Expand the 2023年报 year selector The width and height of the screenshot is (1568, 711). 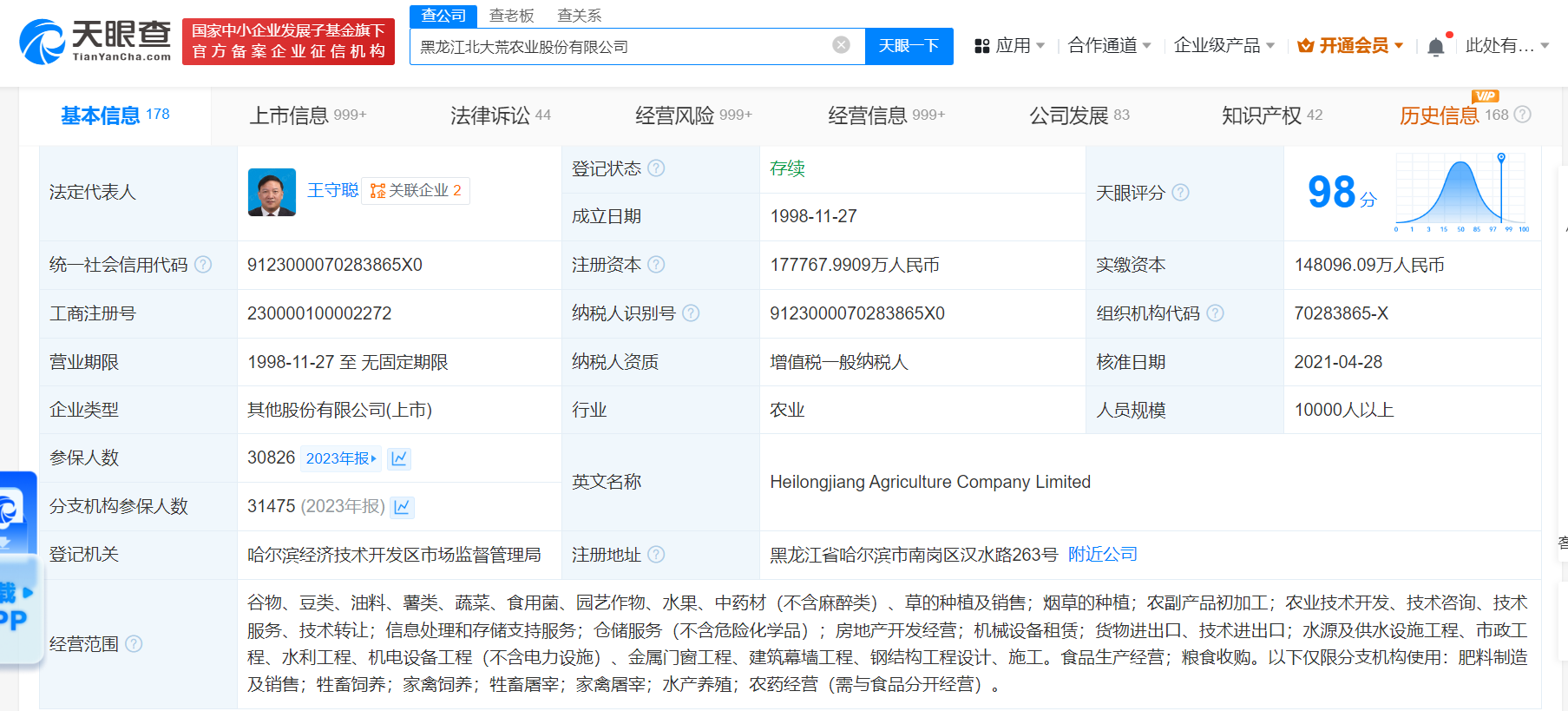(341, 458)
